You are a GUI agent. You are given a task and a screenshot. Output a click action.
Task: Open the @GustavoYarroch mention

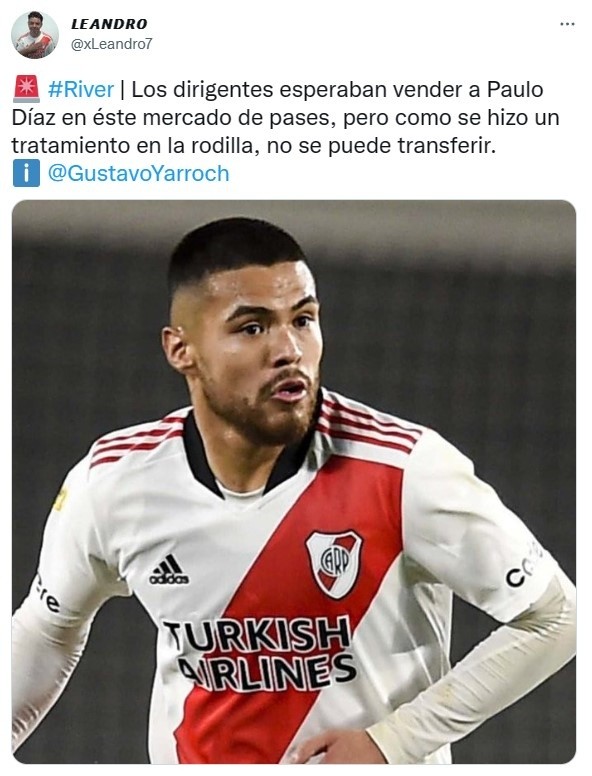(x=139, y=174)
